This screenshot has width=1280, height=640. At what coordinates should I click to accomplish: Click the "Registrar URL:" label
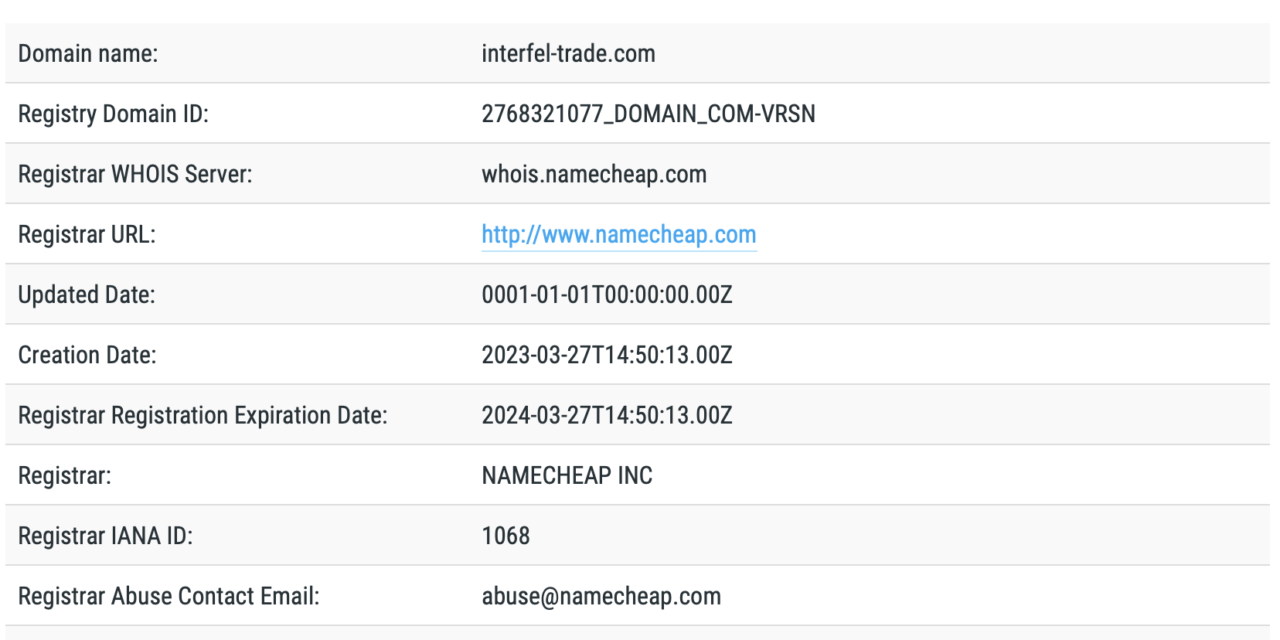[87, 235]
